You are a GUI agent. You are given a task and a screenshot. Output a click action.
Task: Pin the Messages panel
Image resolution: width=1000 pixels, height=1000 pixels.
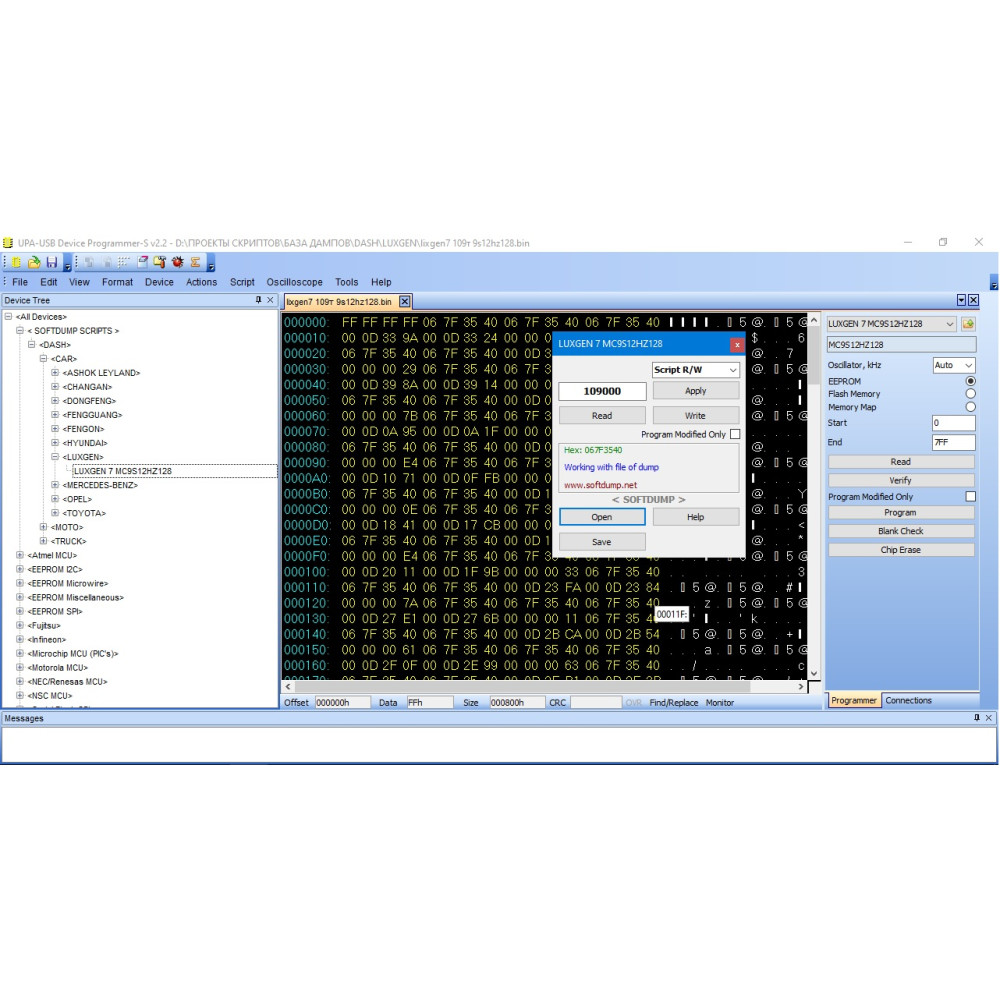(x=976, y=717)
